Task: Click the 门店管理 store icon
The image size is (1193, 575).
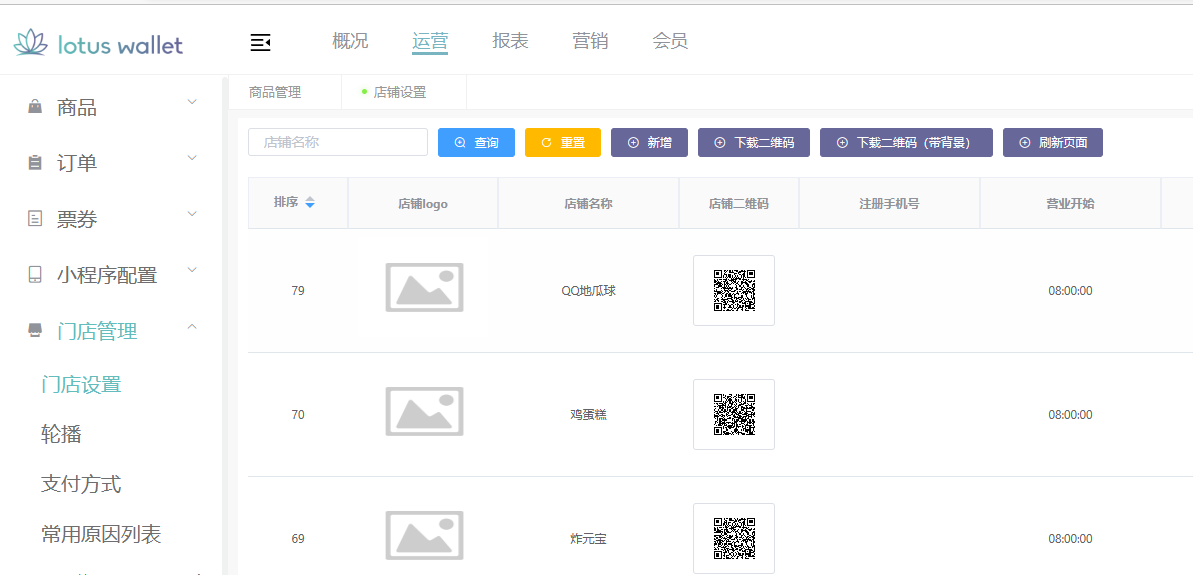Action: tap(35, 331)
